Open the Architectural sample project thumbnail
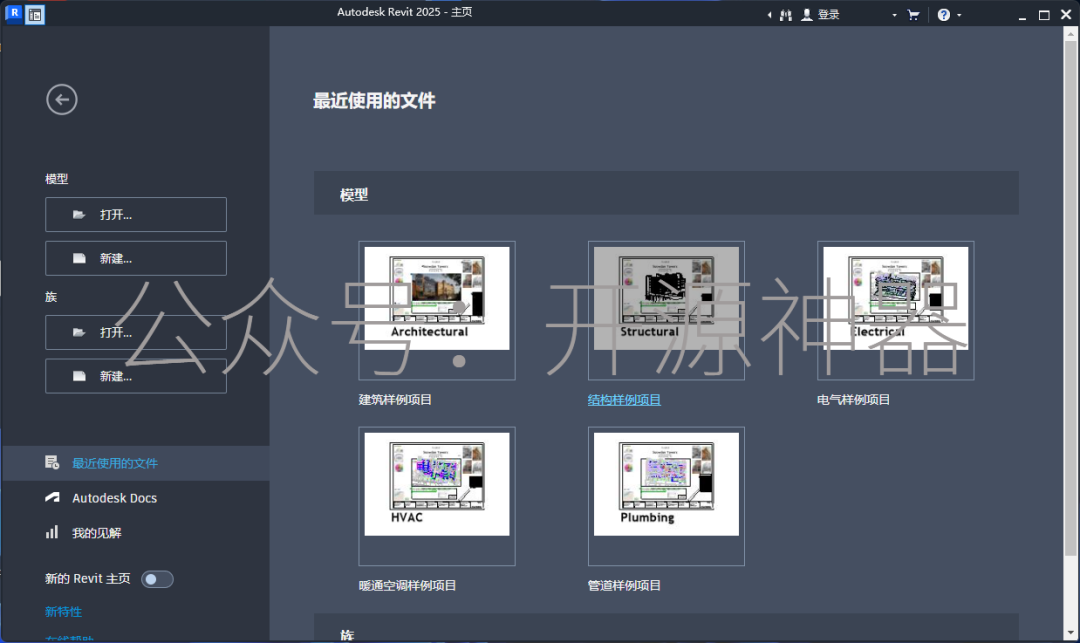Image resolution: width=1080 pixels, height=643 pixels. [437, 310]
